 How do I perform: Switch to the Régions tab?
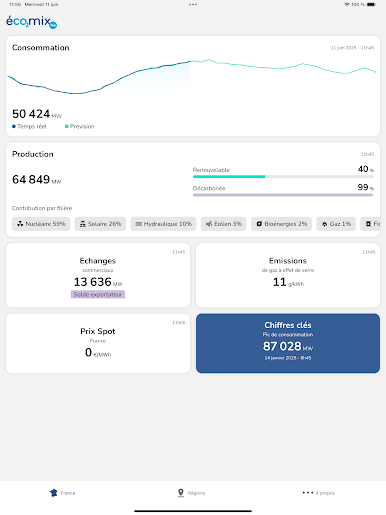click(191, 493)
